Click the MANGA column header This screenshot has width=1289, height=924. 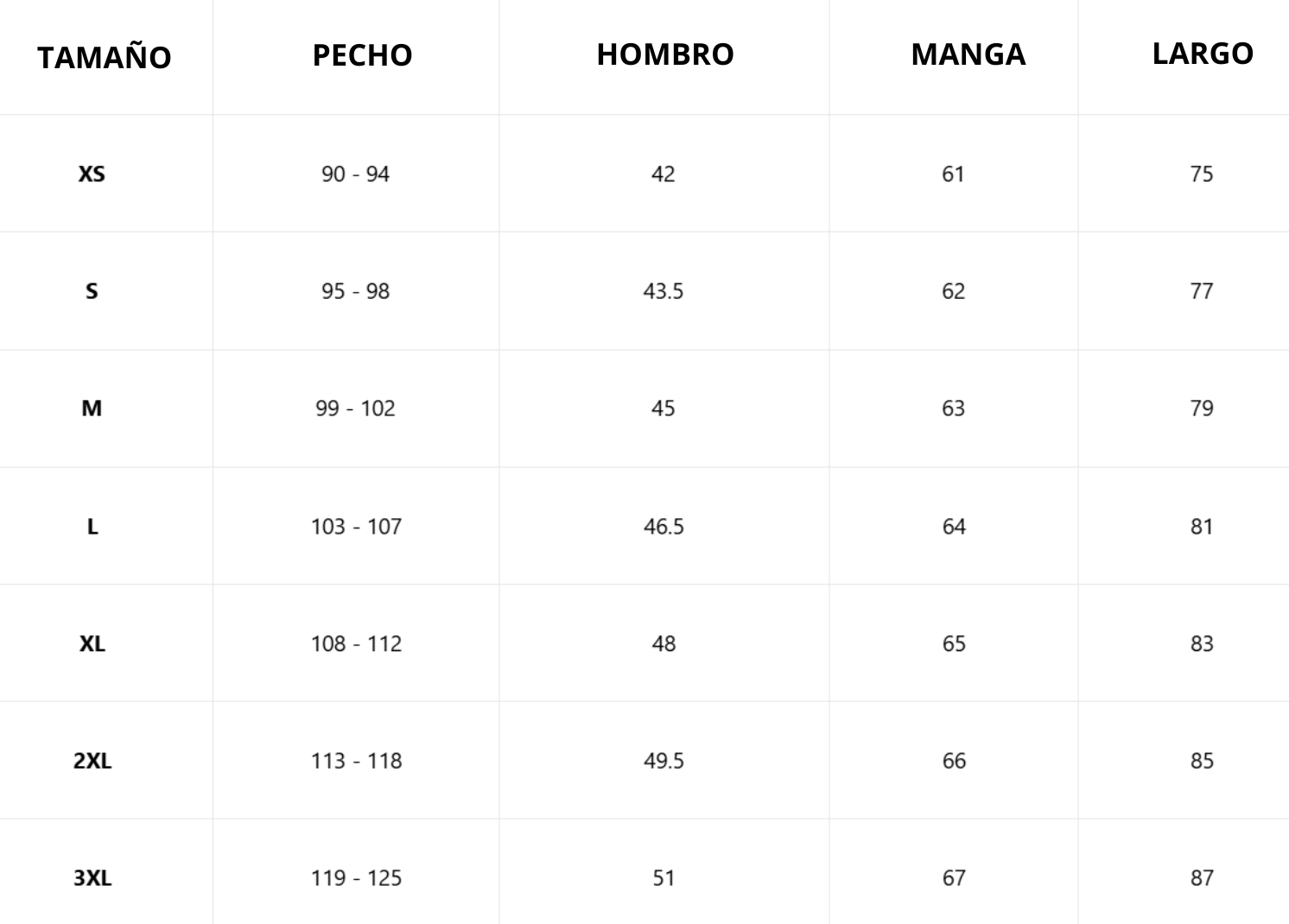(x=968, y=54)
